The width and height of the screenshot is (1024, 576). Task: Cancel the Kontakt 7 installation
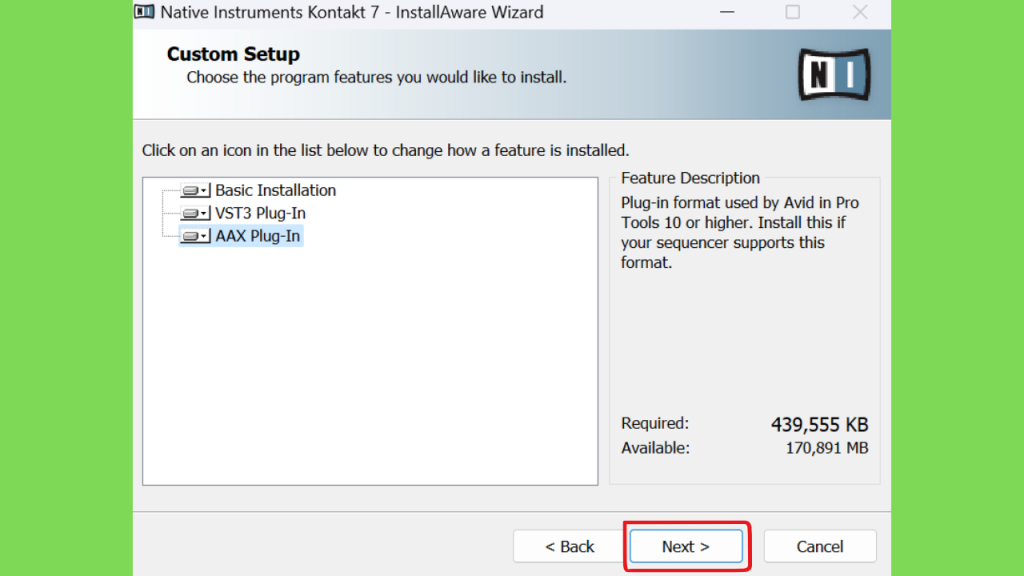[819, 546]
